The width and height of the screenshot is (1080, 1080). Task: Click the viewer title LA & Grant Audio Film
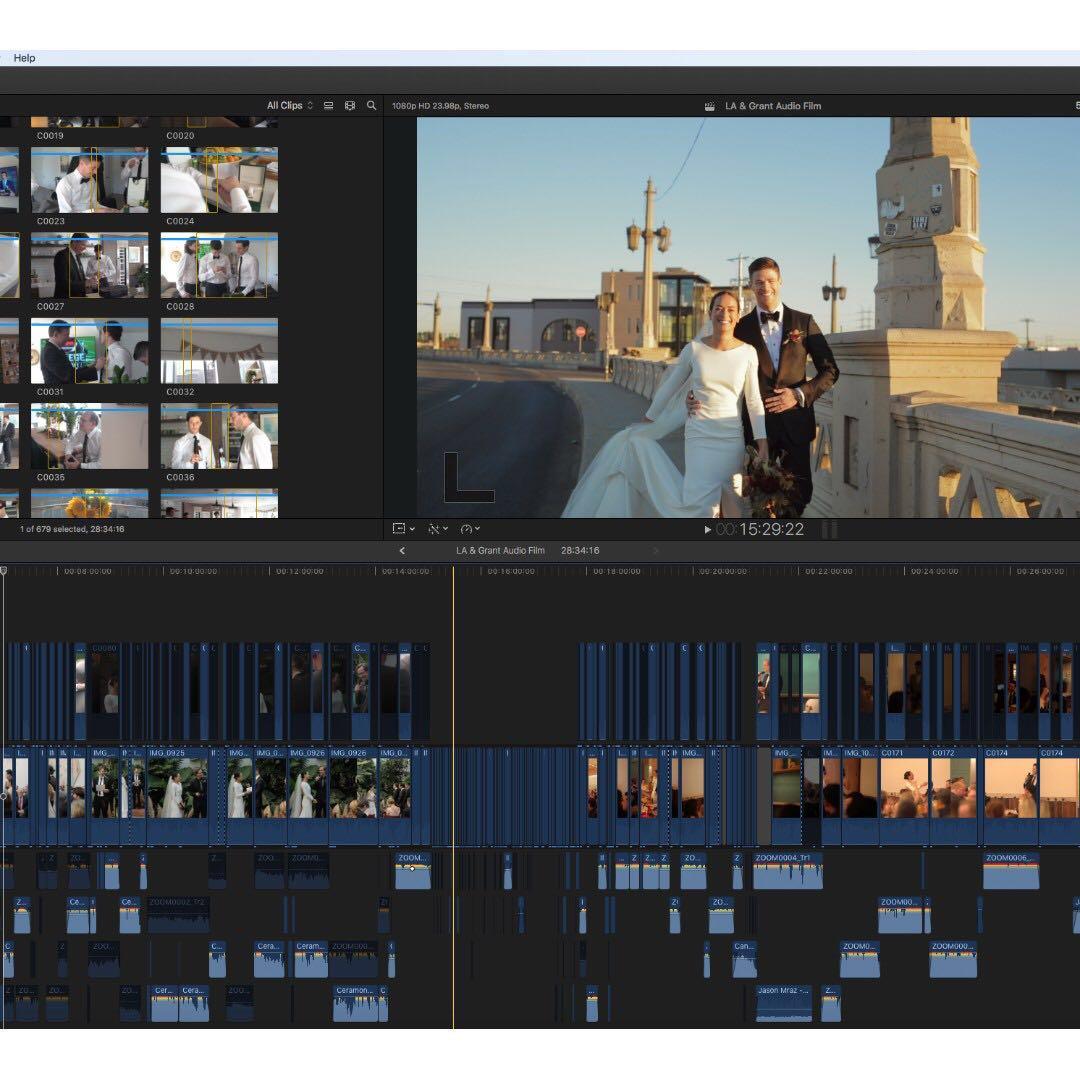(x=773, y=106)
